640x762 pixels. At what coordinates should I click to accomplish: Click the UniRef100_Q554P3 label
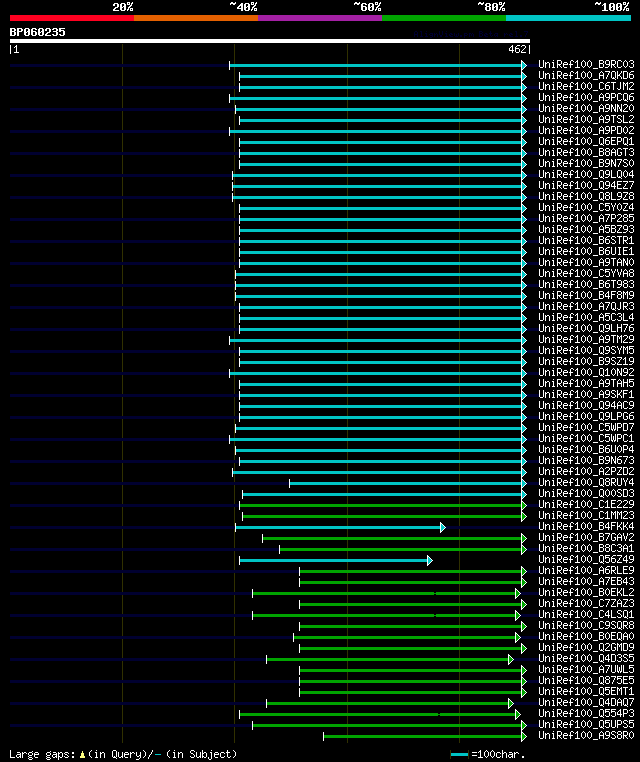click(586, 714)
